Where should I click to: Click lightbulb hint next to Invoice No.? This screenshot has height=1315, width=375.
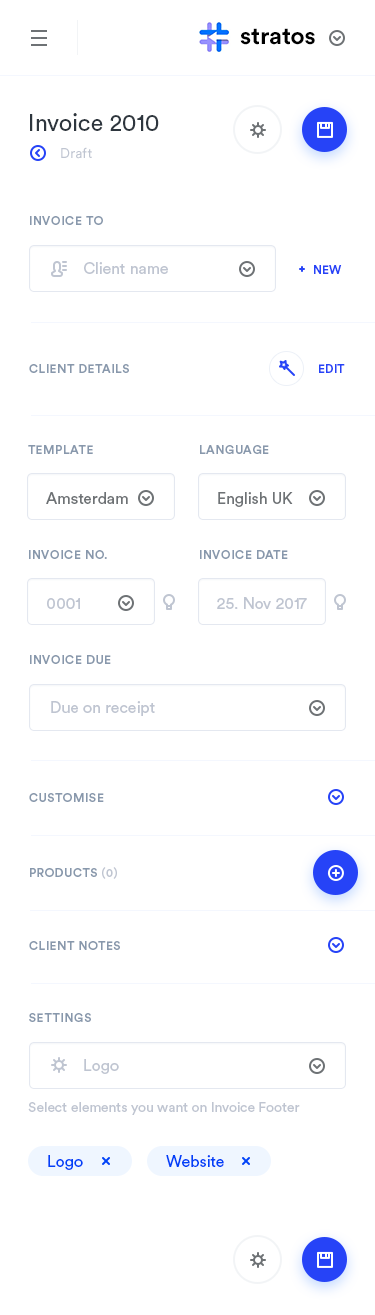point(169,602)
